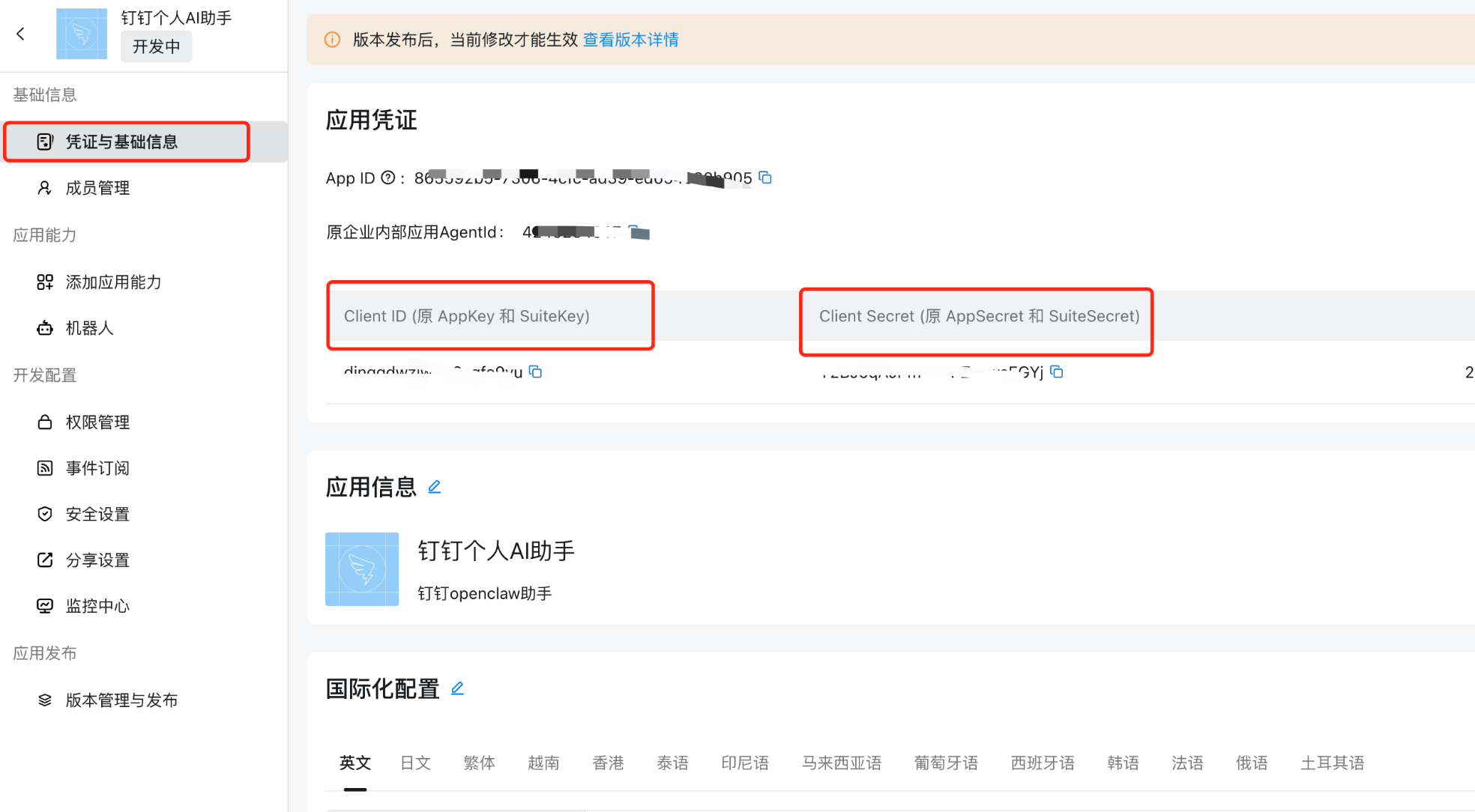This screenshot has height=812, width=1475.
Task: Open 事件订阅 page
Action: 97,468
